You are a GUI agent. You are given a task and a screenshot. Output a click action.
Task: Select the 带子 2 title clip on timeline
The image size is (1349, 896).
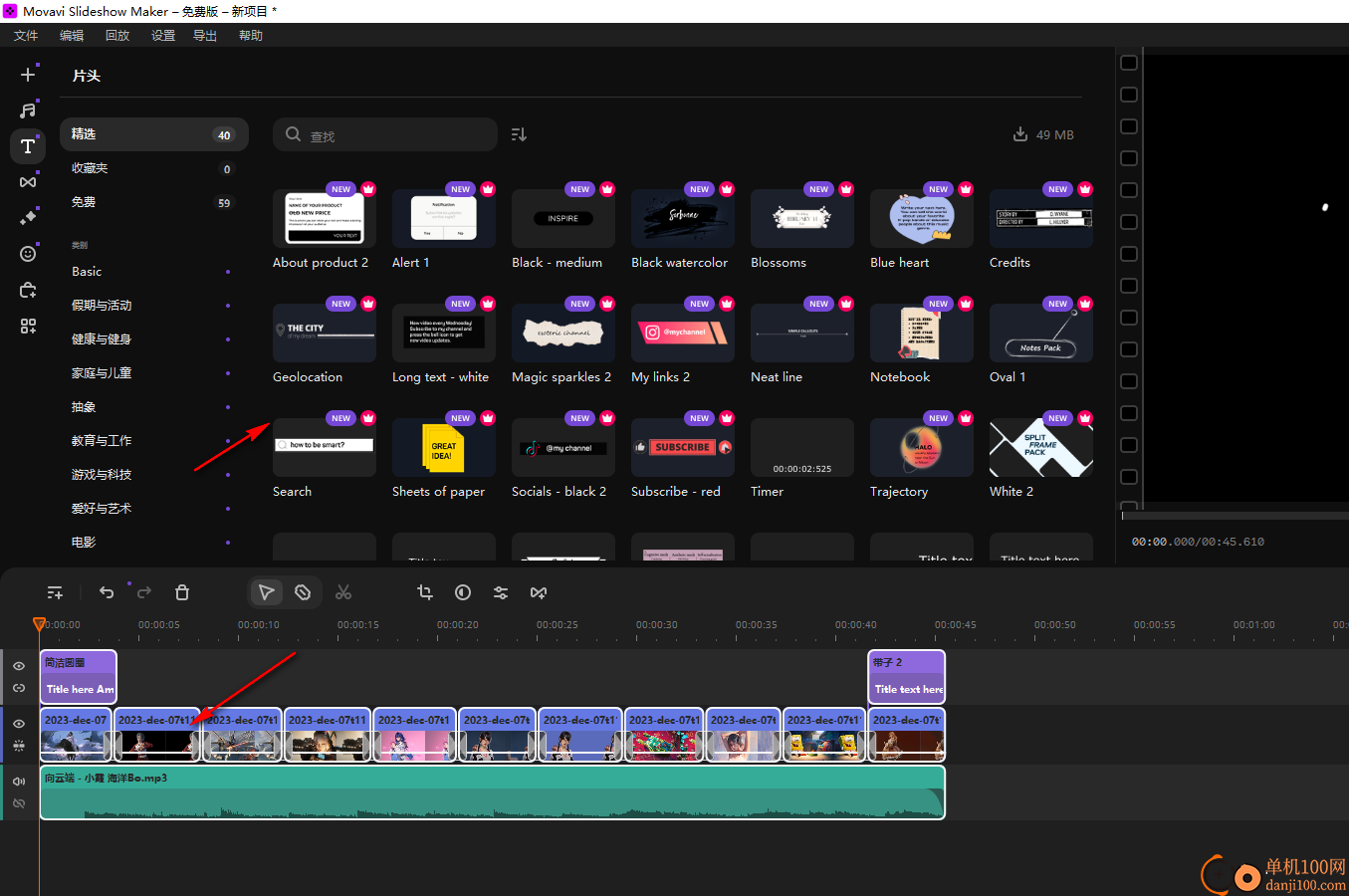tap(907, 677)
